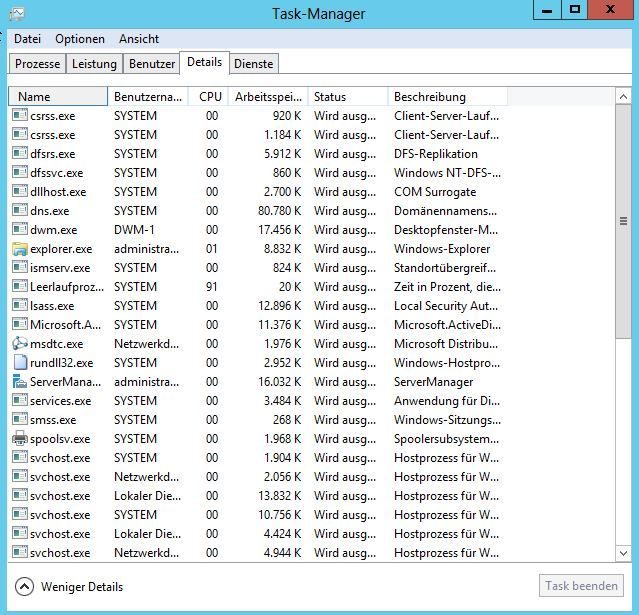
Task: Sort by the Beschreibung column header
Action: coord(448,97)
